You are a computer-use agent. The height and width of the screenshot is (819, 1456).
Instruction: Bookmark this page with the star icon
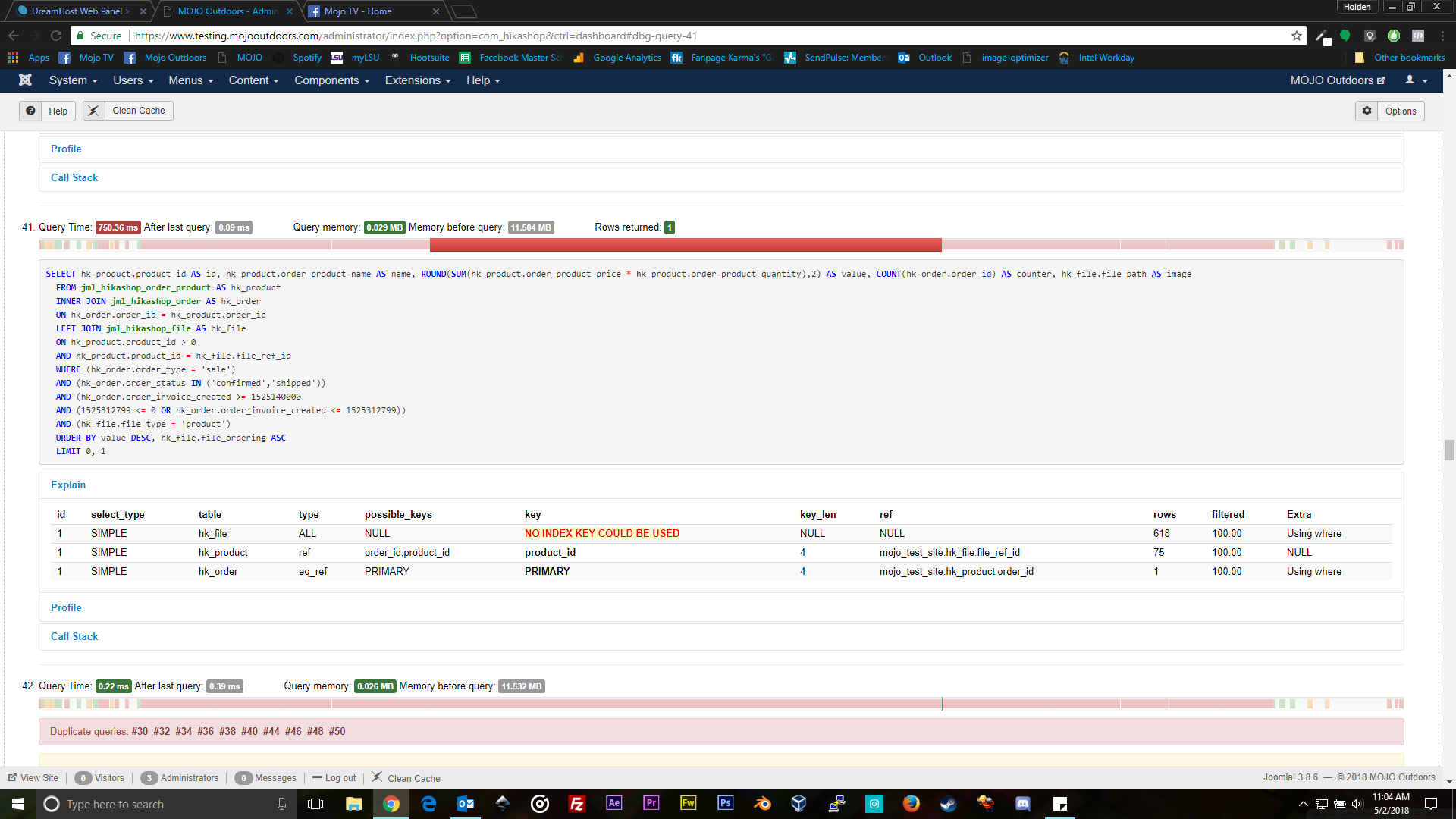coord(1297,36)
